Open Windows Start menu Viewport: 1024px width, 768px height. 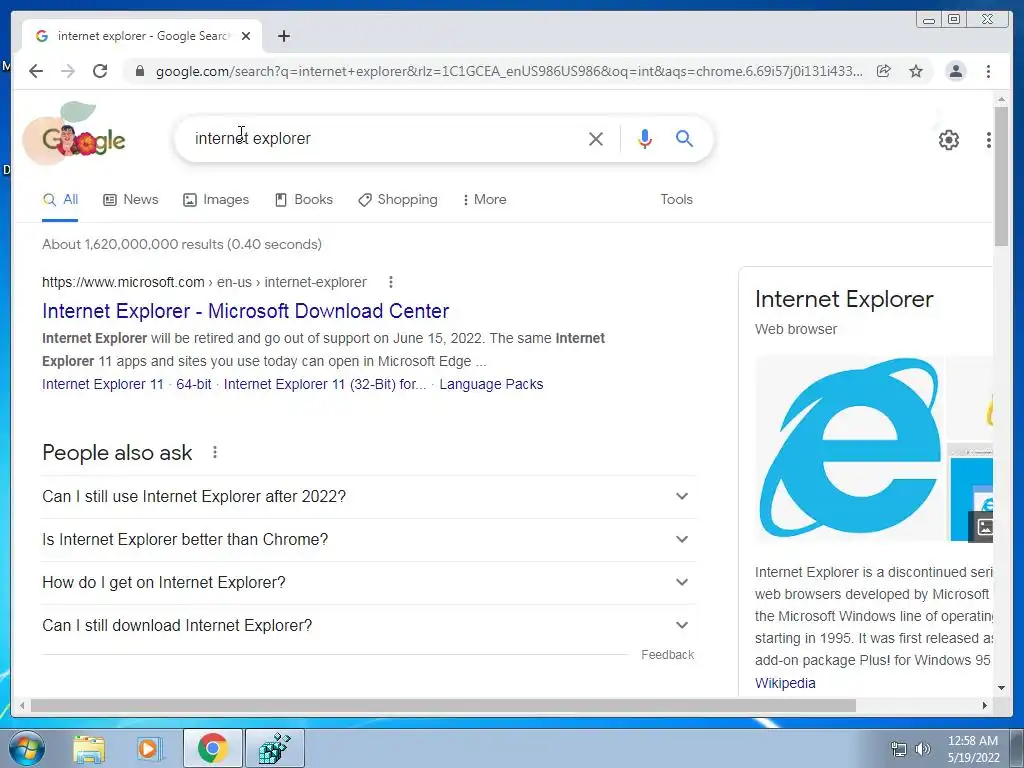click(x=26, y=748)
